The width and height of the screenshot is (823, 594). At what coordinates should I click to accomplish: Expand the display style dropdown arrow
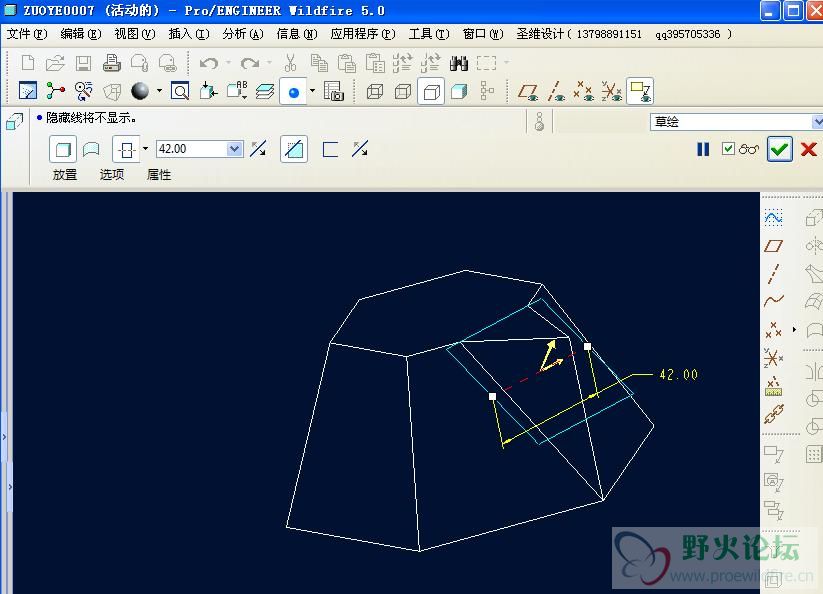160,91
